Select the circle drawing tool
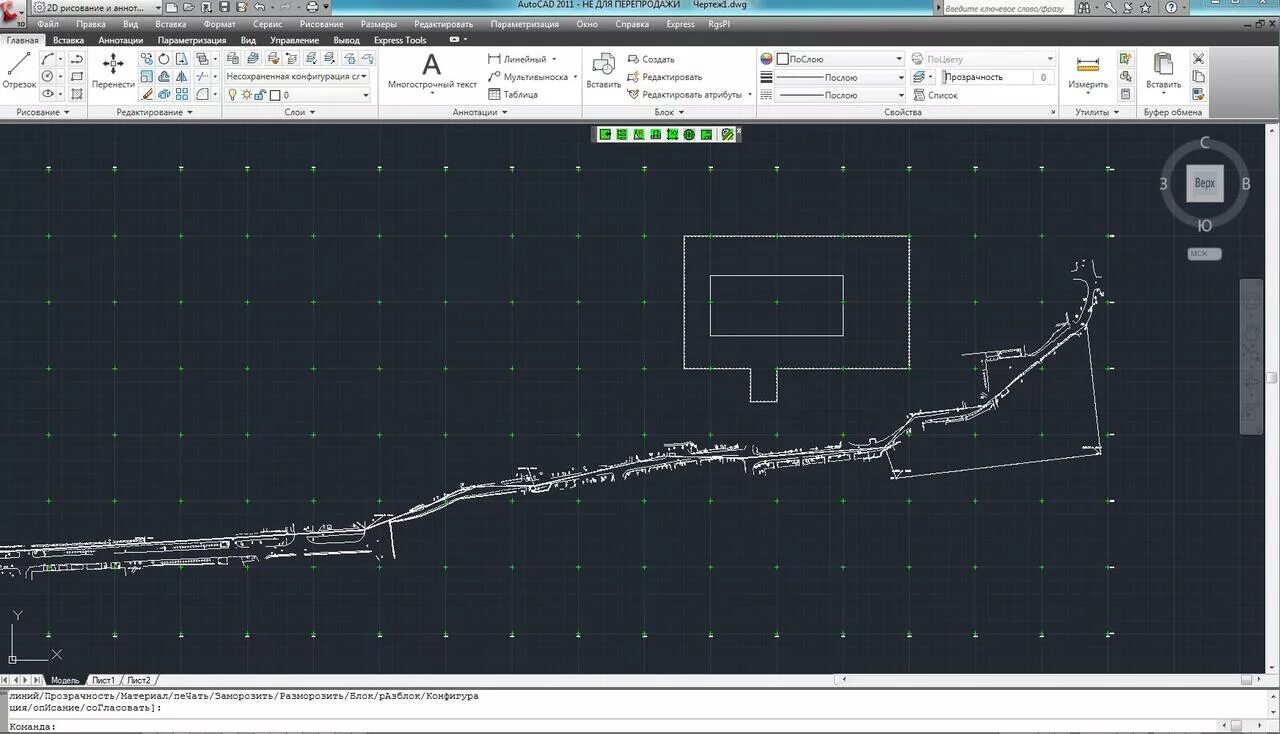The height and width of the screenshot is (734, 1280). 48,76
